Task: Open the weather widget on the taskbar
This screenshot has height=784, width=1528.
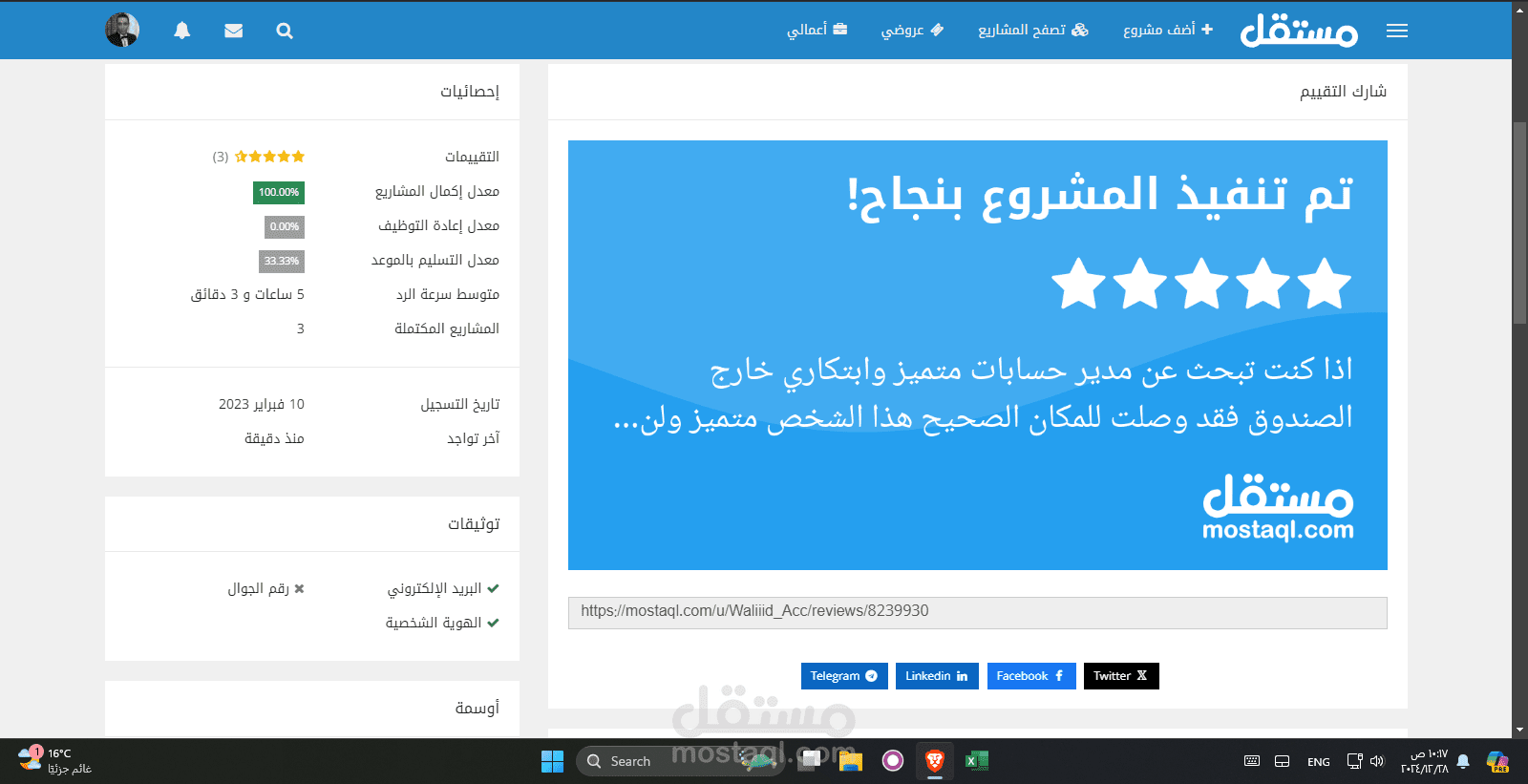Action: point(55,761)
